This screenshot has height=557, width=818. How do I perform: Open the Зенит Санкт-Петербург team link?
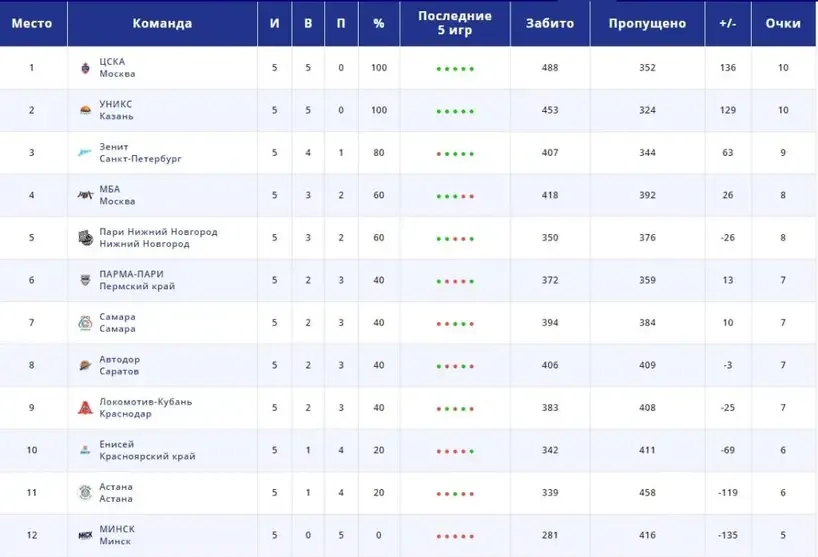click(140, 152)
